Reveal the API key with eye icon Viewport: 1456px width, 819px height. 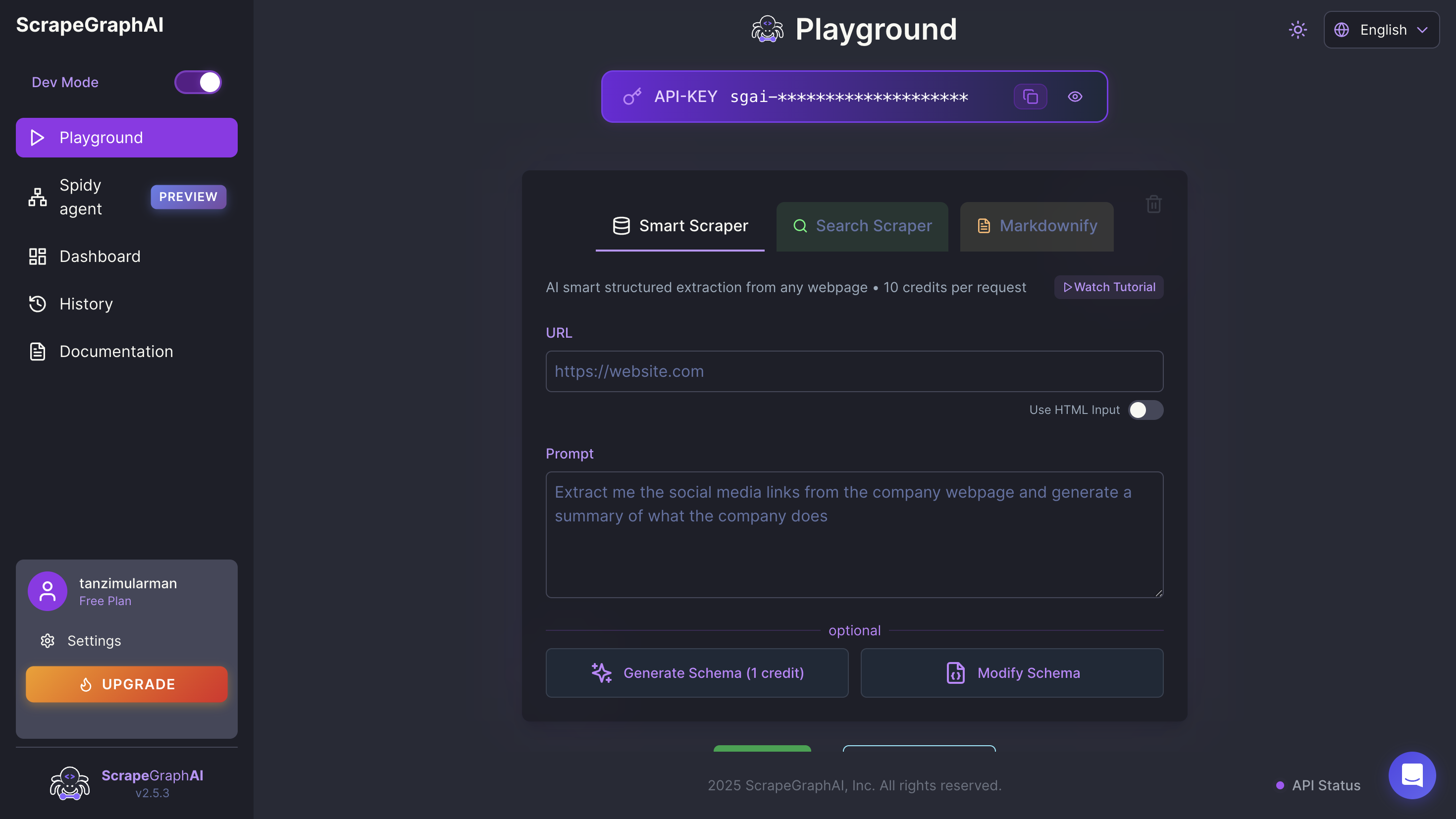pyautogui.click(x=1075, y=97)
